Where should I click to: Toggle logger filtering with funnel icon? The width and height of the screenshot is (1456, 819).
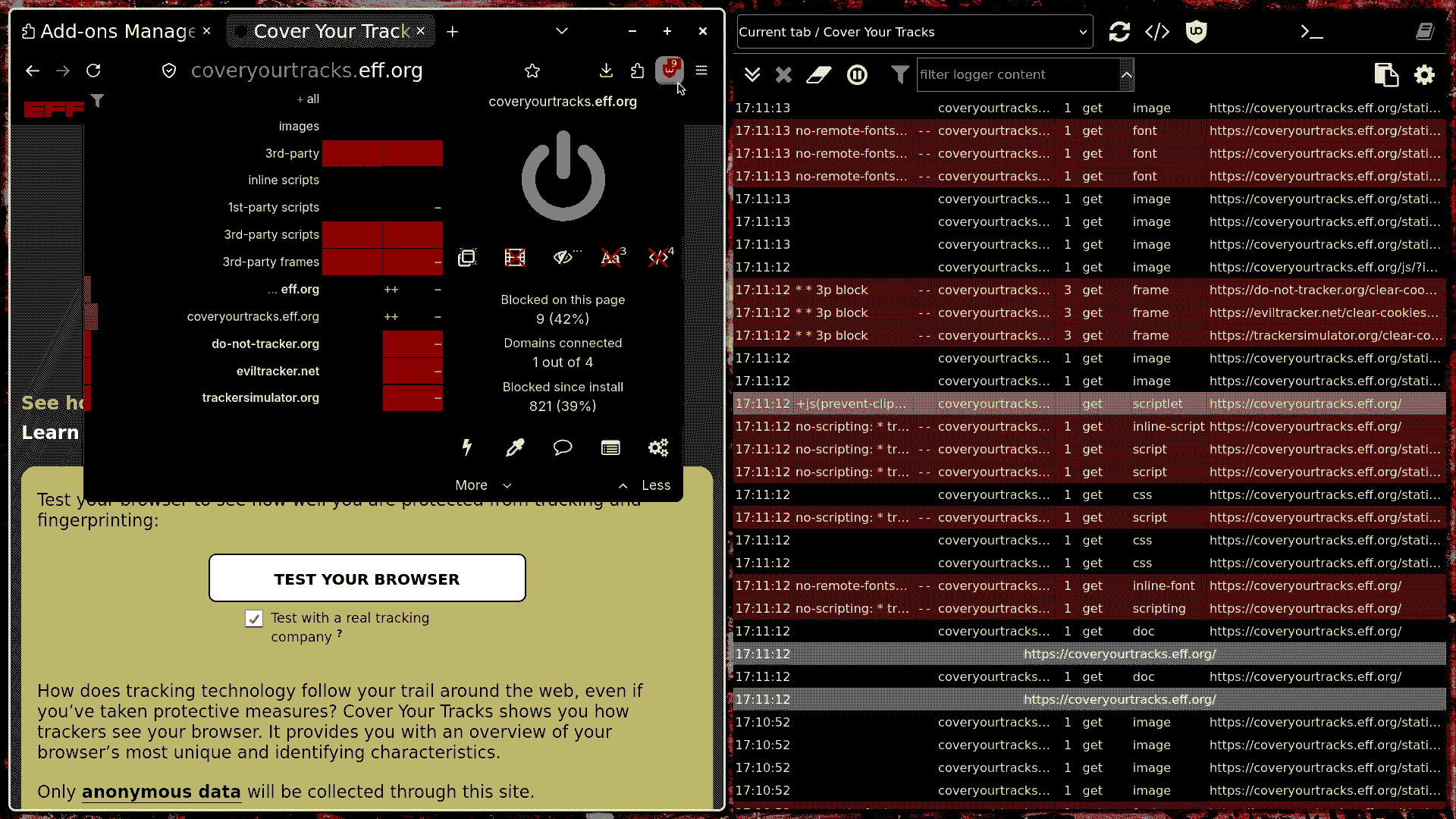[x=899, y=74]
